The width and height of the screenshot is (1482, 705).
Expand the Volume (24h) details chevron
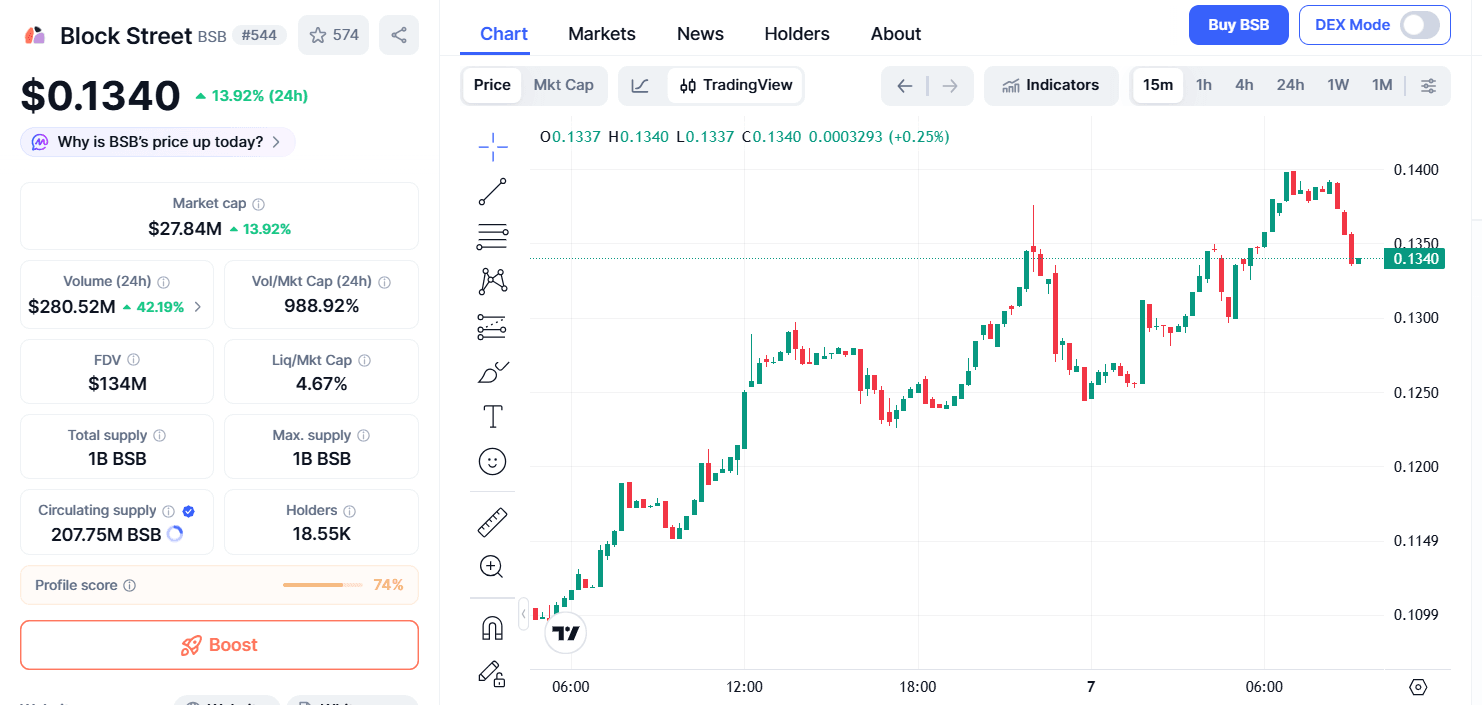(x=197, y=307)
